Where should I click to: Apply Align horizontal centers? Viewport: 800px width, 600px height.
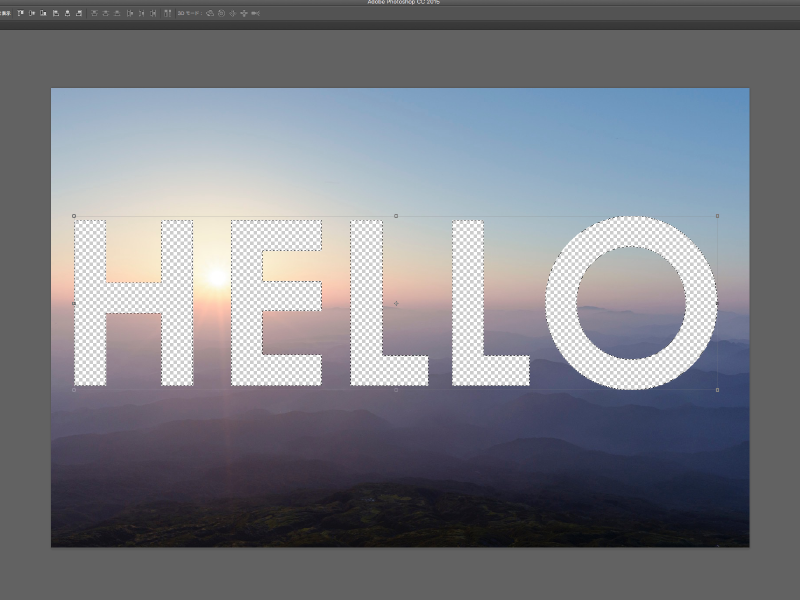pyautogui.click(x=68, y=13)
